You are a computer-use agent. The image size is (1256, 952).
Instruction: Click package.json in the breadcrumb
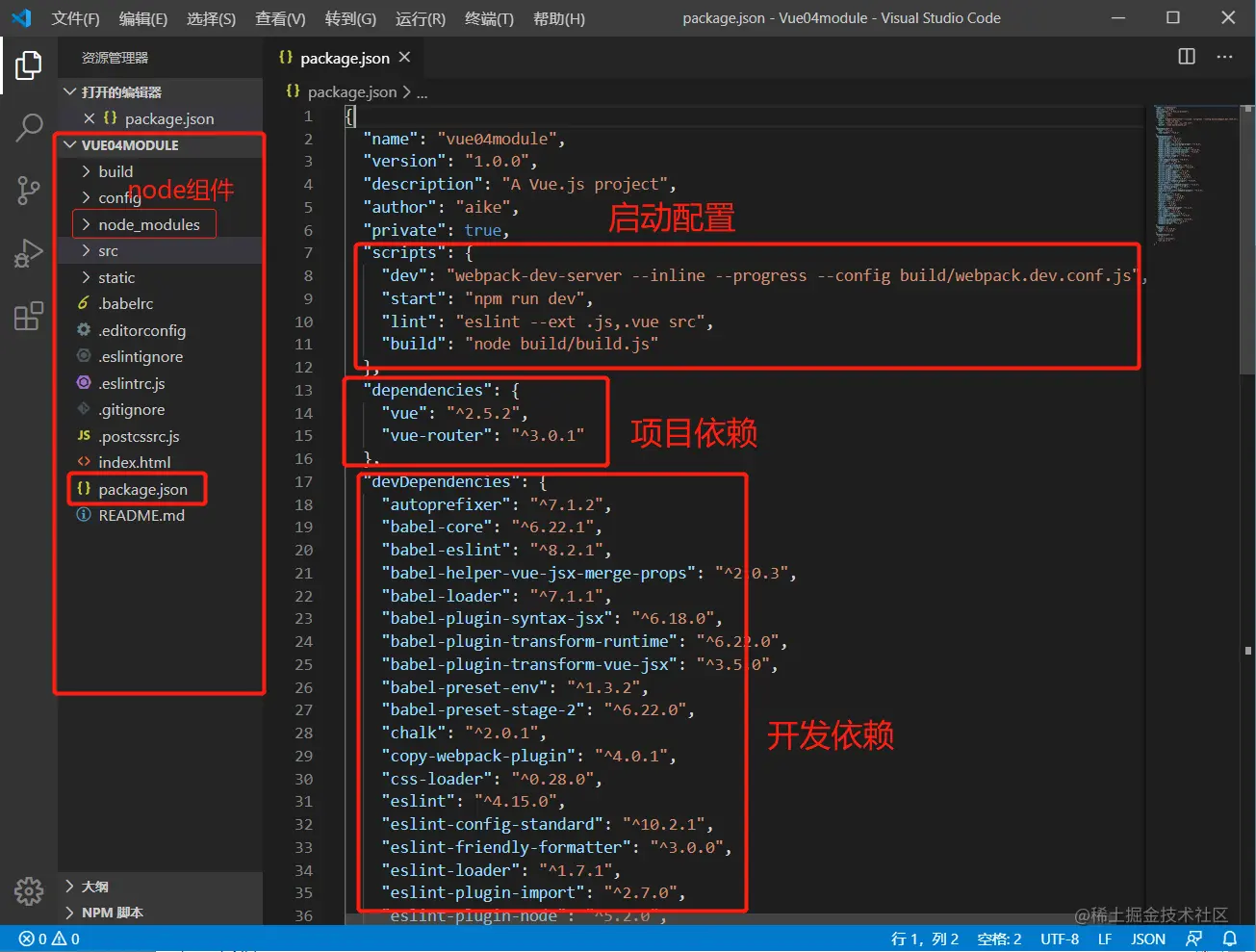[351, 91]
